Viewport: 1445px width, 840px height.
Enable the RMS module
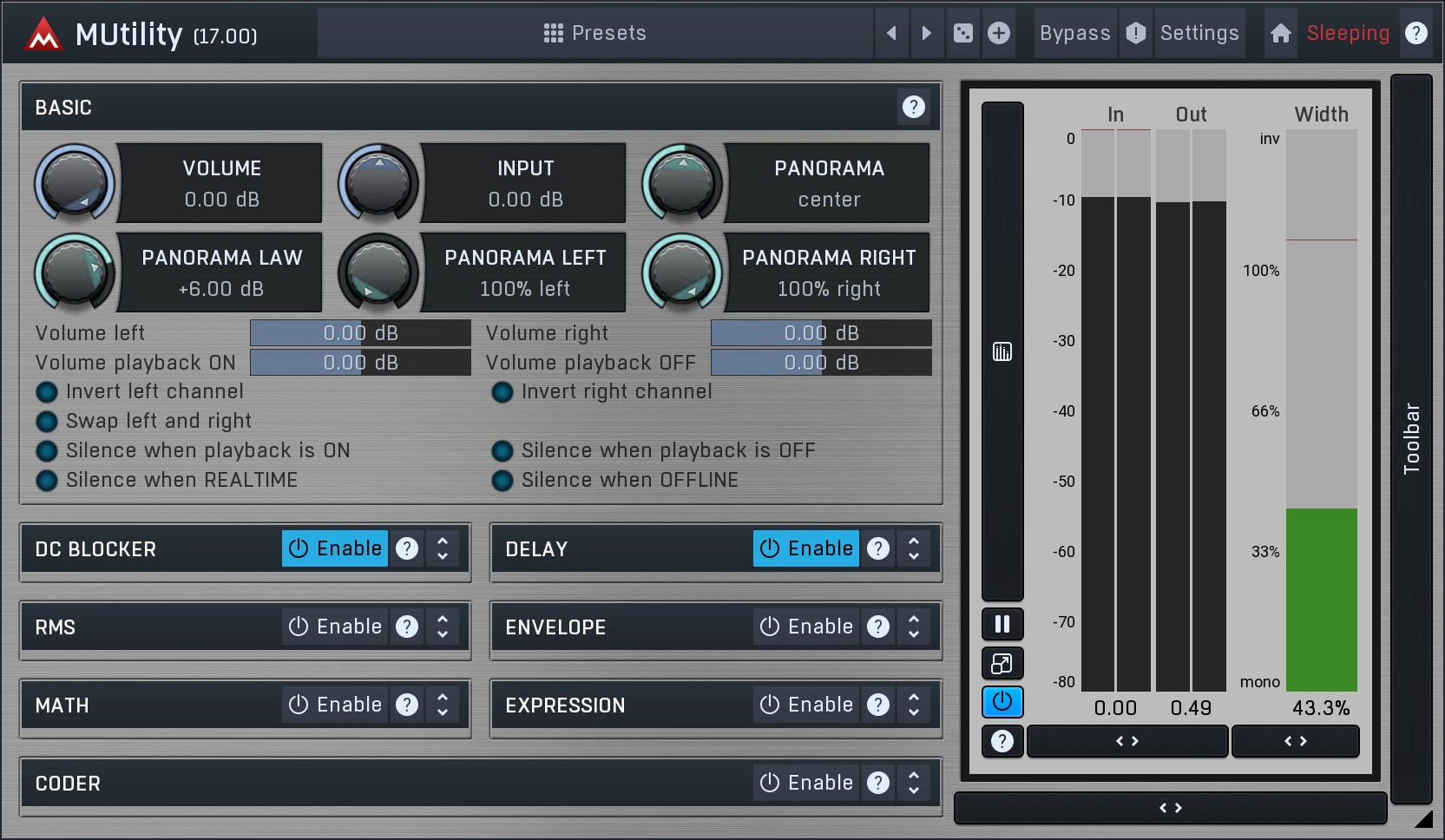335,627
